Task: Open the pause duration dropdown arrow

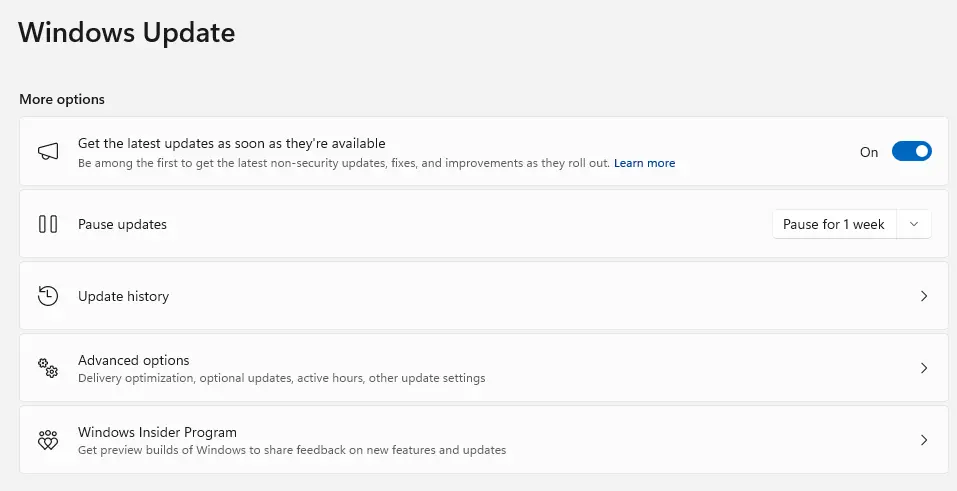Action: coord(914,224)
